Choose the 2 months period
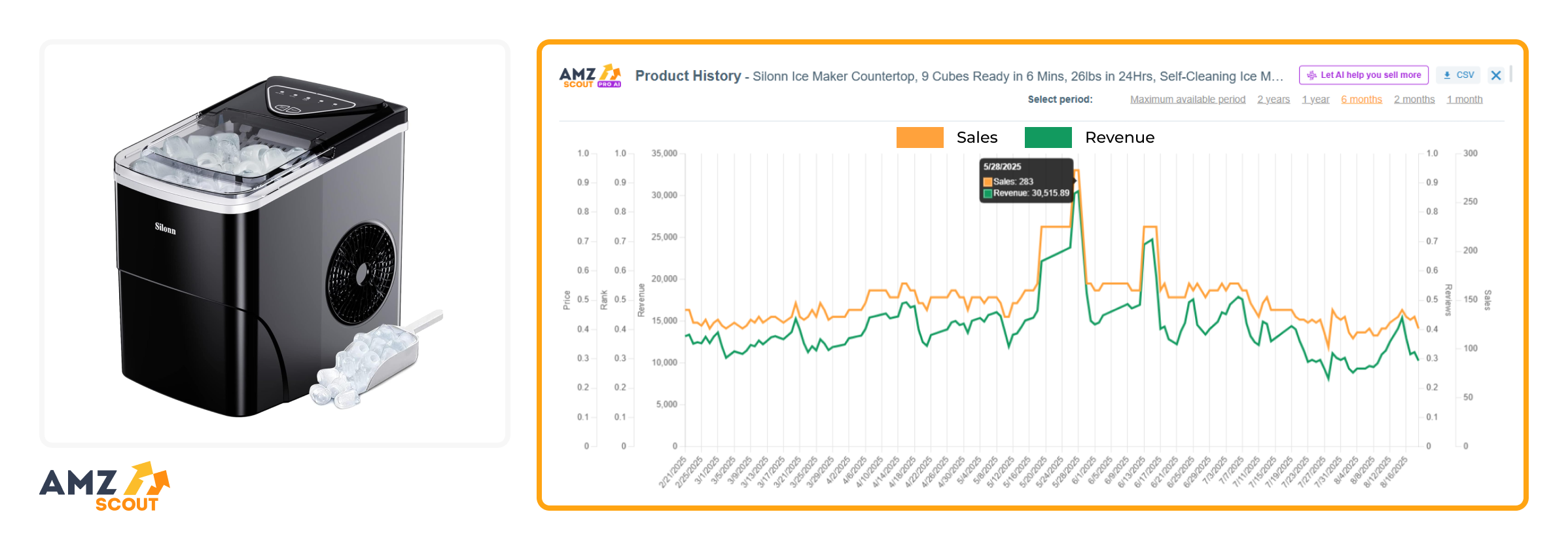Screen dimensions: 1568x550 click(1414, 100)
